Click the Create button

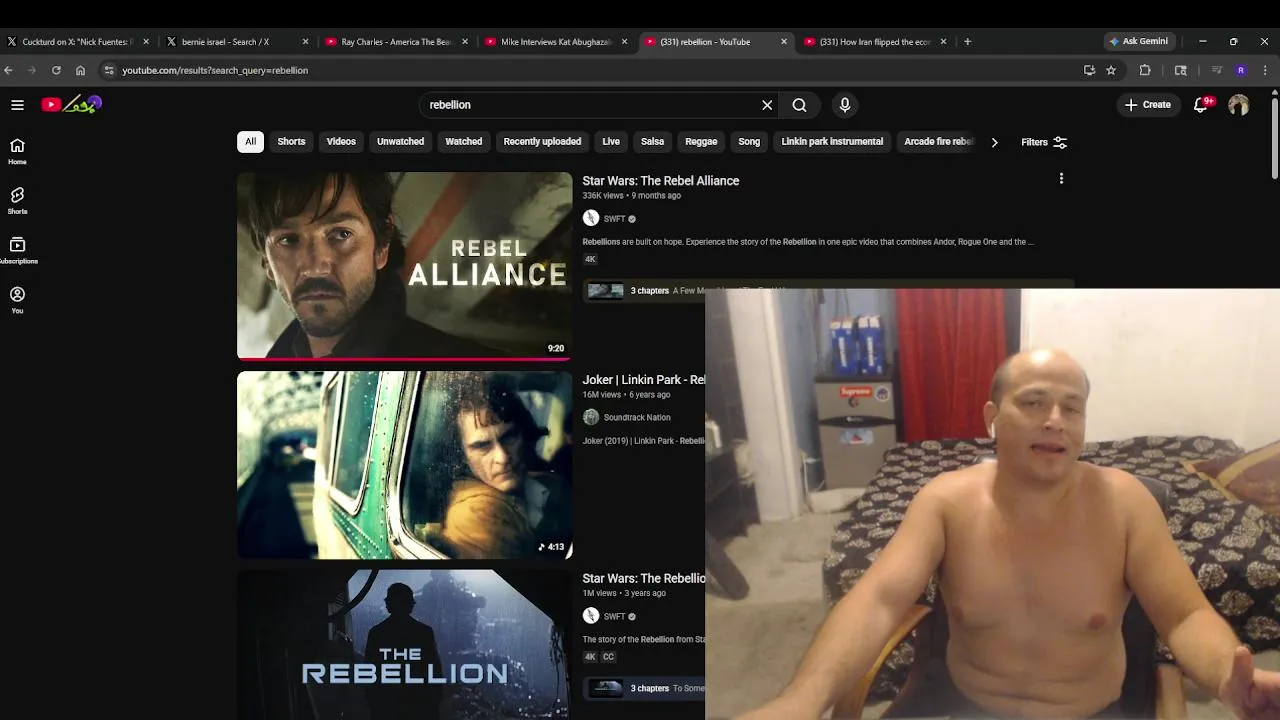click(x=1148, y=105)
